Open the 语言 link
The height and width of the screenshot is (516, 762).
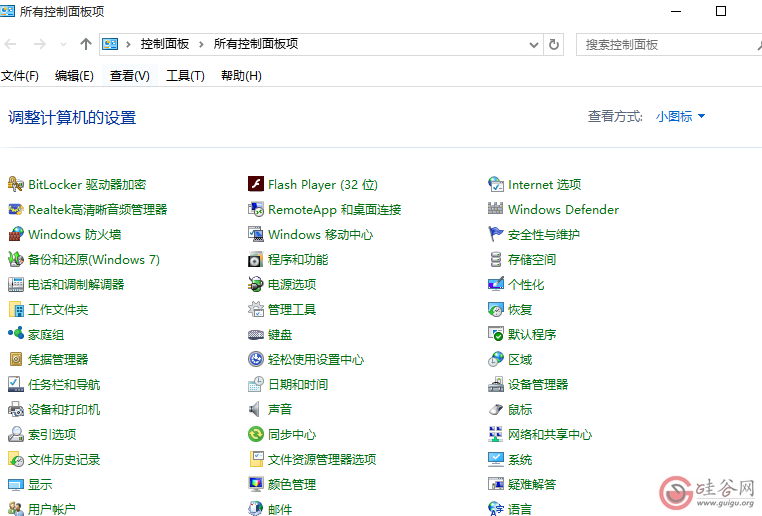(x=520, y=509)
